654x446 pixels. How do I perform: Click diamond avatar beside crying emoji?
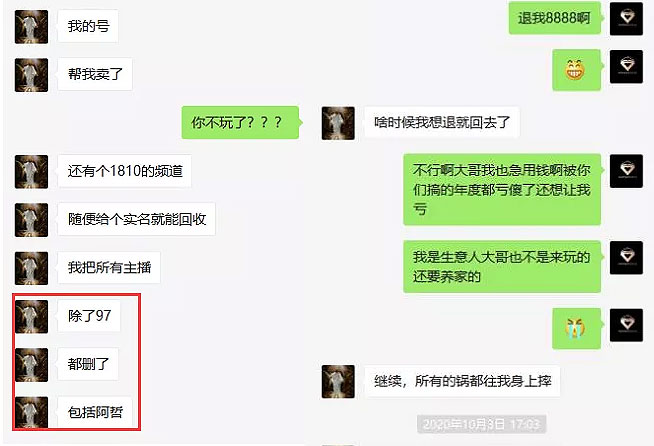626,325
